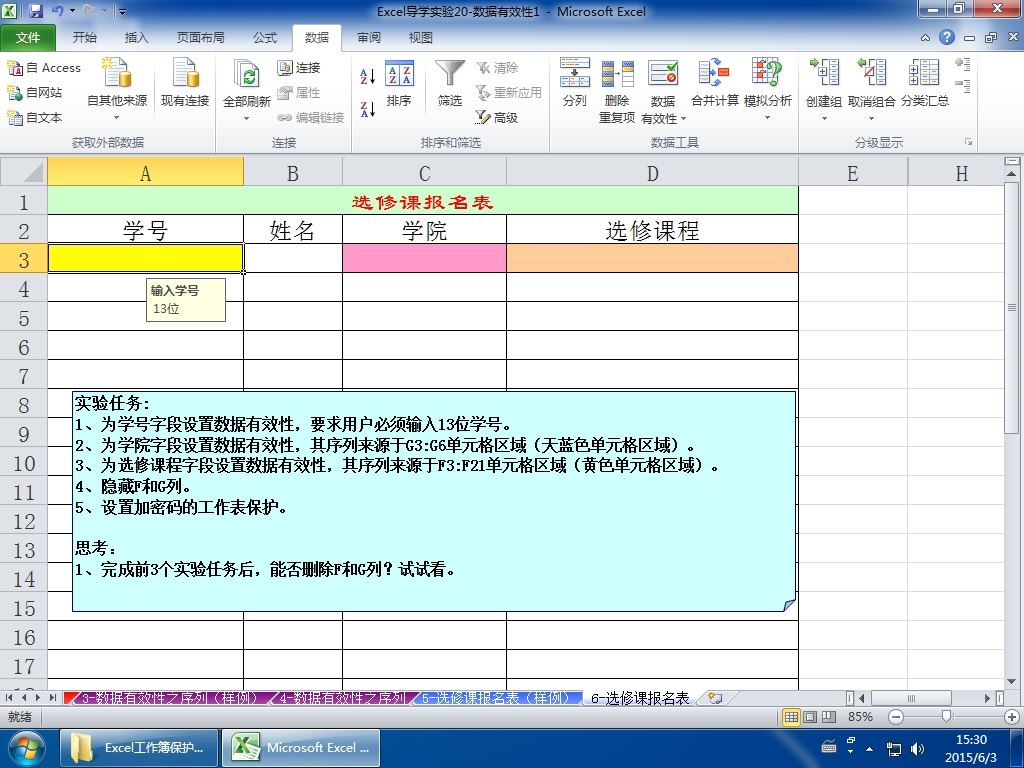This screenshot has width=1024, height=768.
Task: Click the Show Detail outline icon
Action: [963, 64]
